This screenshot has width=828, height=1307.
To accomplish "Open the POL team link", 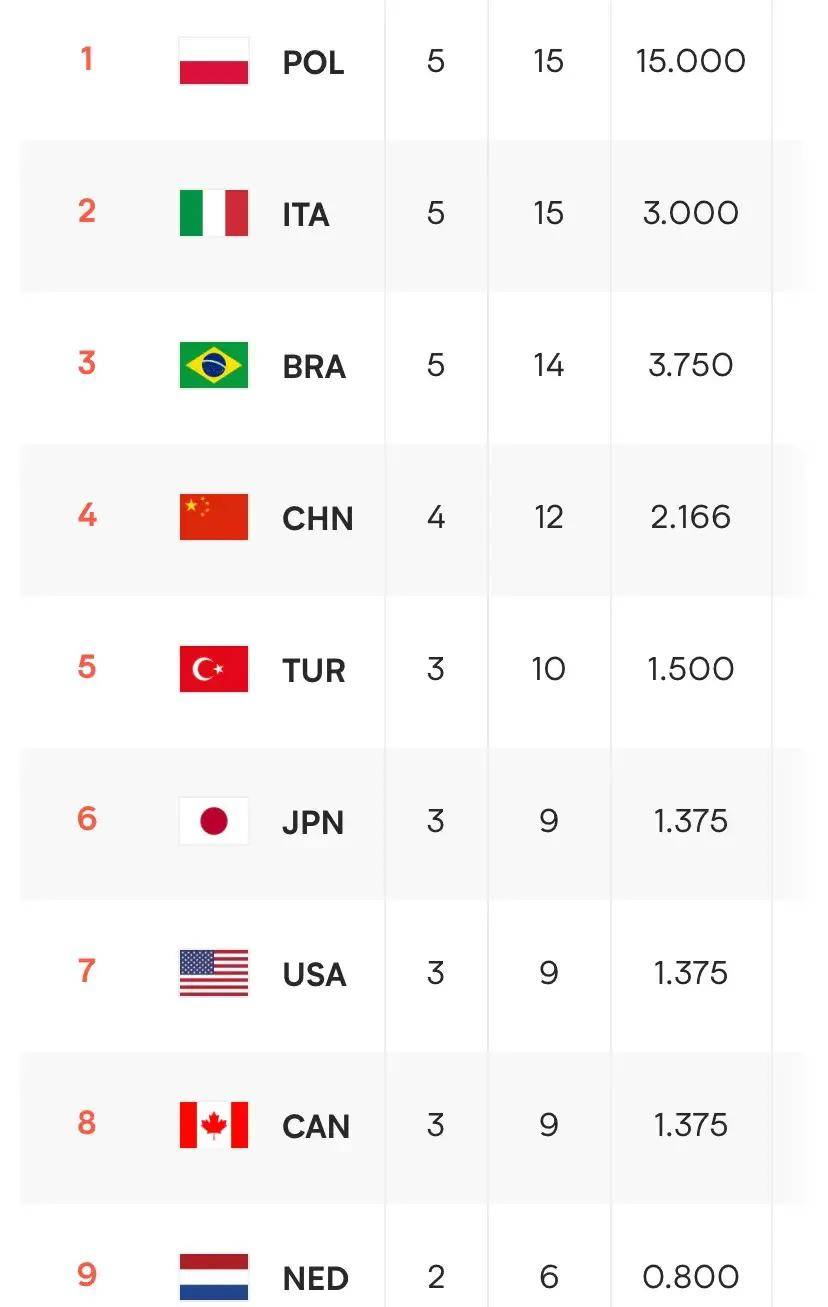I will (313, 63).
